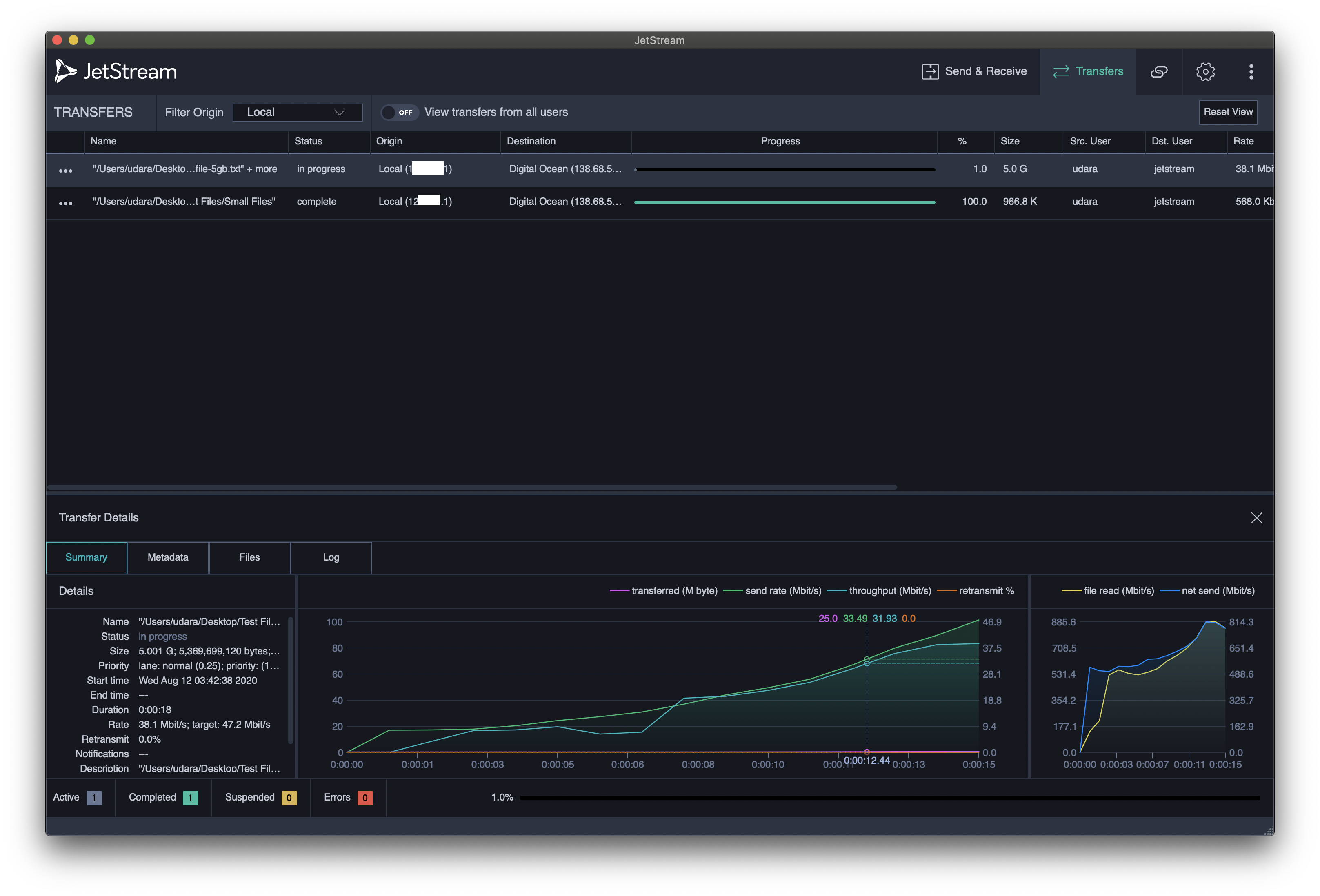
Task: Click the Errors count badge
Action: pos(365,798)
